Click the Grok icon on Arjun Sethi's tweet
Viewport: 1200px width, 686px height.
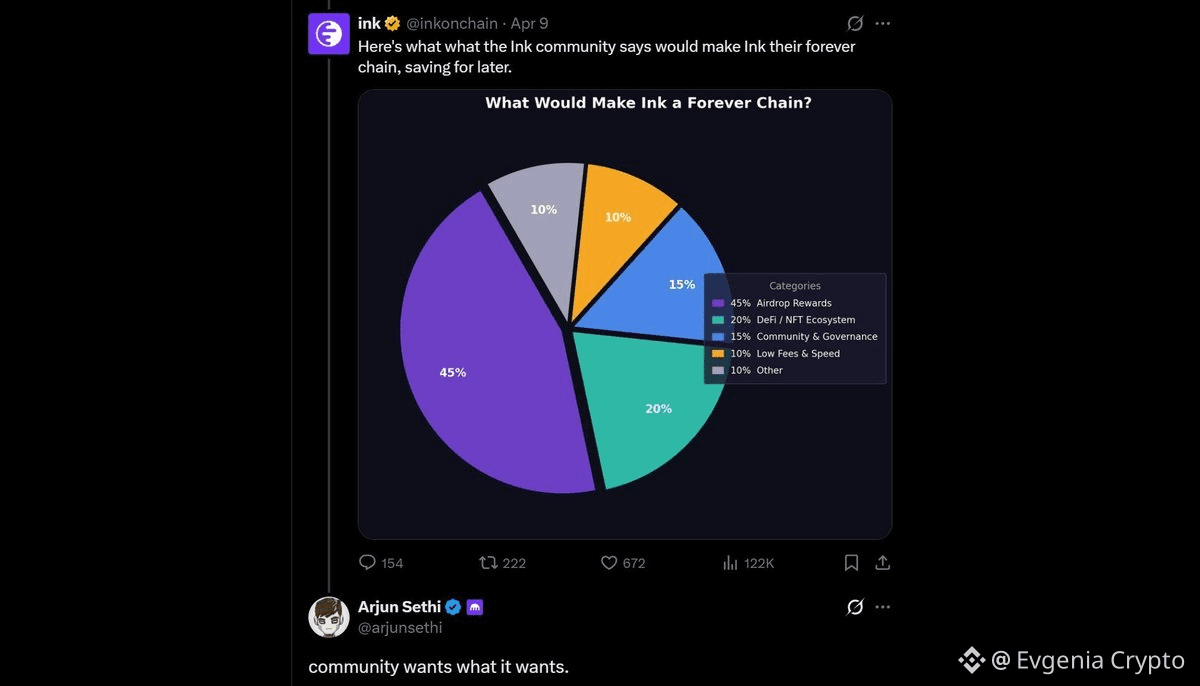855,607
